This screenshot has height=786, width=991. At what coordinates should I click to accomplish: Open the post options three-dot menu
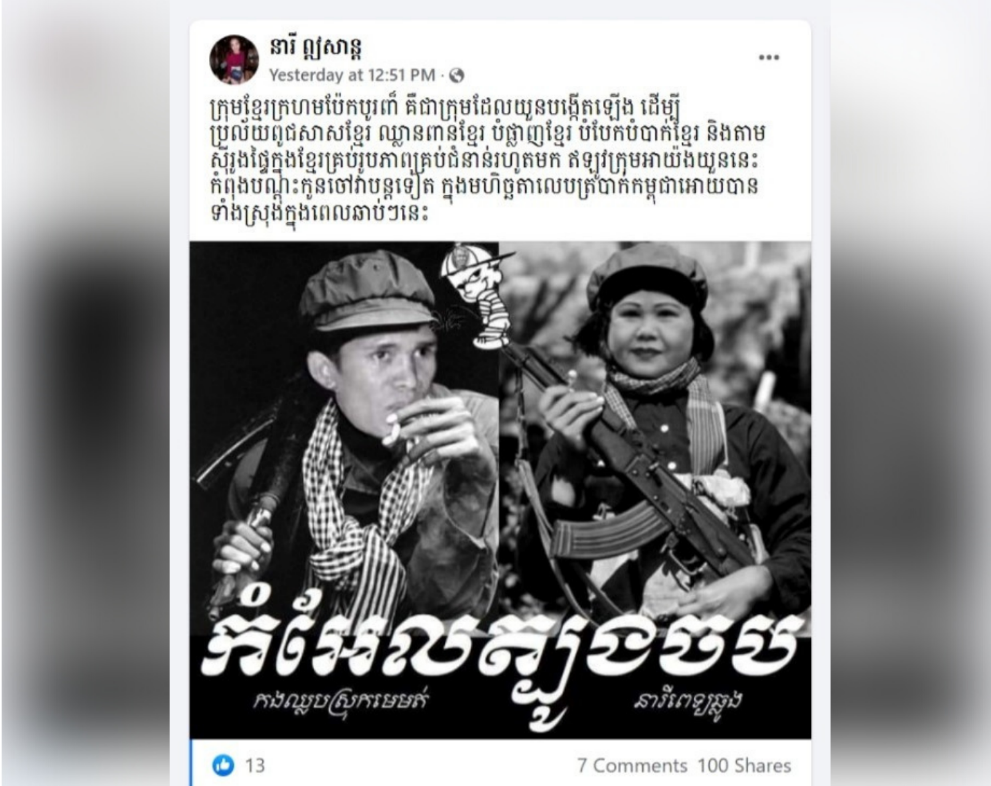[x=768, y=57]
